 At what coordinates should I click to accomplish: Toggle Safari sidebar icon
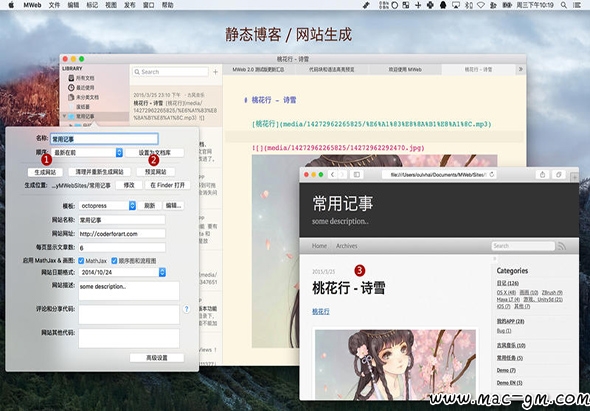click(357, 175)
